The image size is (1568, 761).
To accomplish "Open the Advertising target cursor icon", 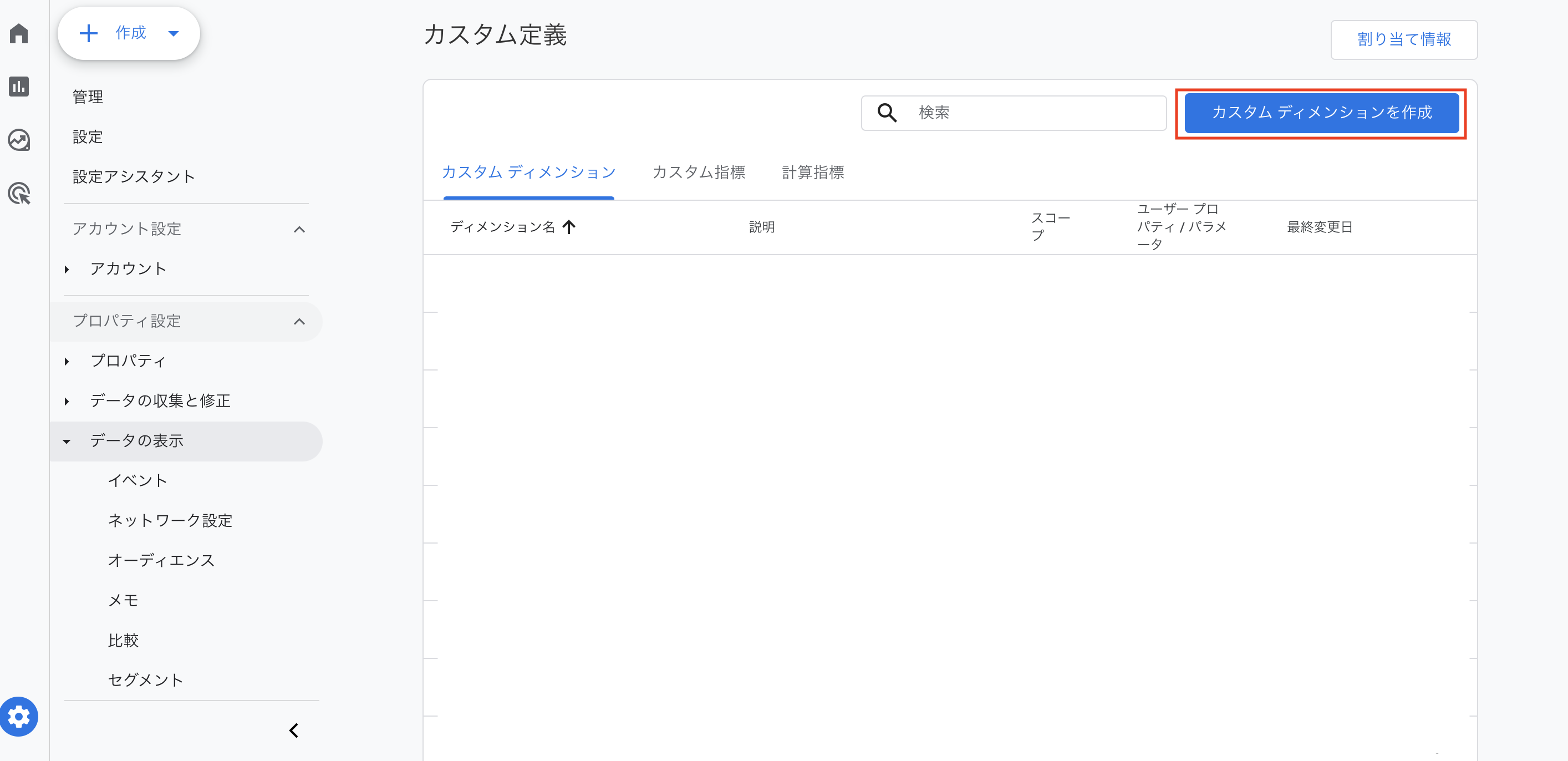I will [x=19, y=194].
